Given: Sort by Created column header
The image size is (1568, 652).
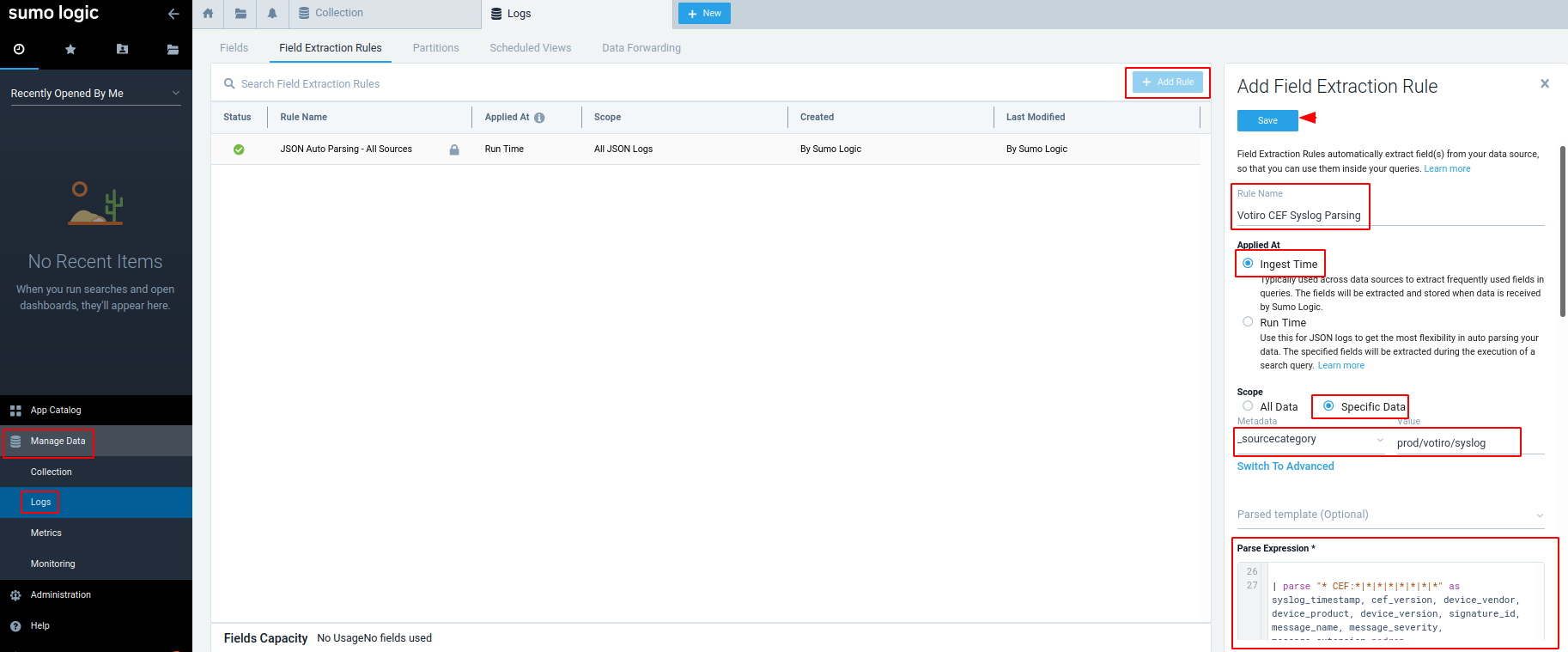Looking at the screenshot, I should coord(817,118).
